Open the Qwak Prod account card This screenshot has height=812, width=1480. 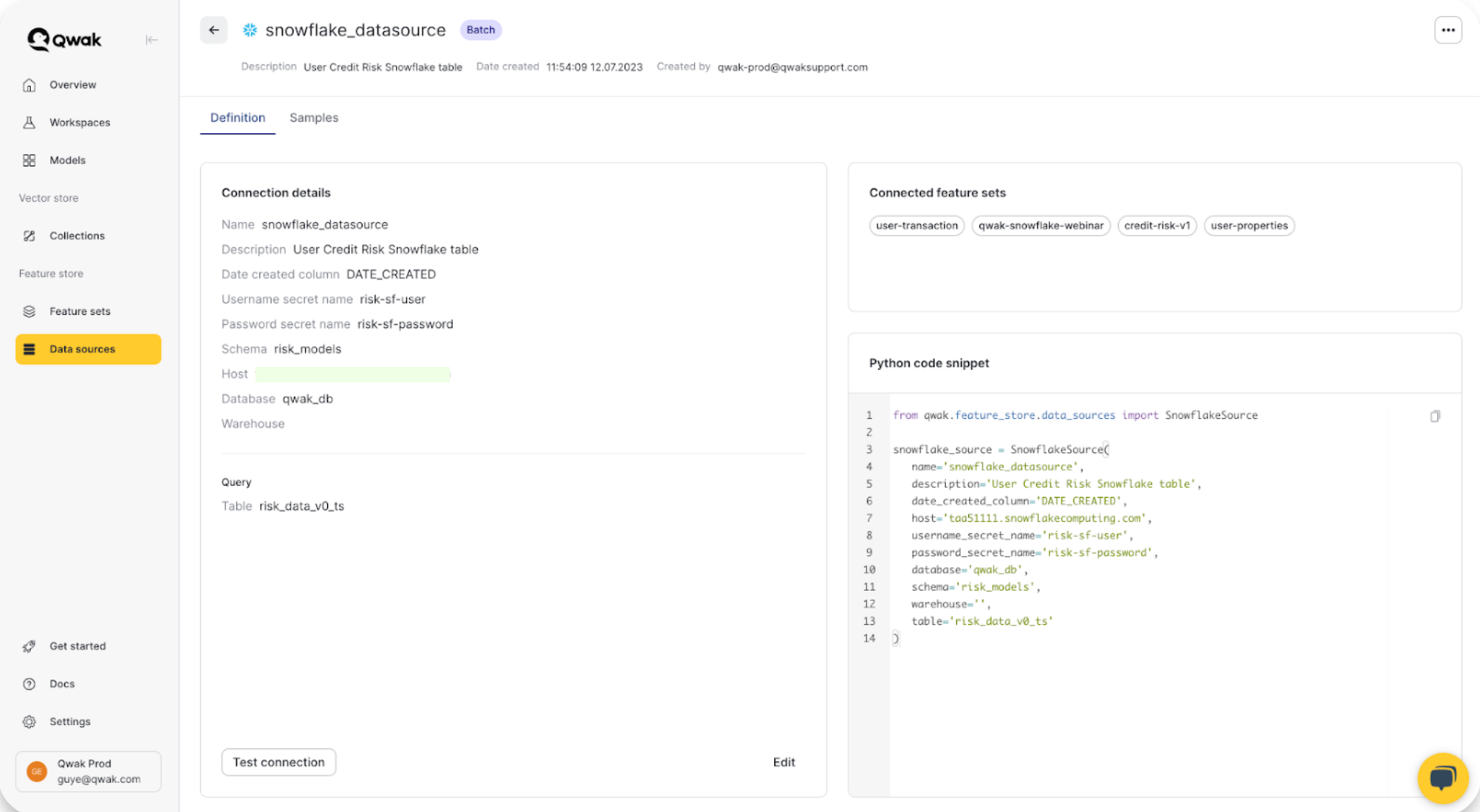pos(88,772)
